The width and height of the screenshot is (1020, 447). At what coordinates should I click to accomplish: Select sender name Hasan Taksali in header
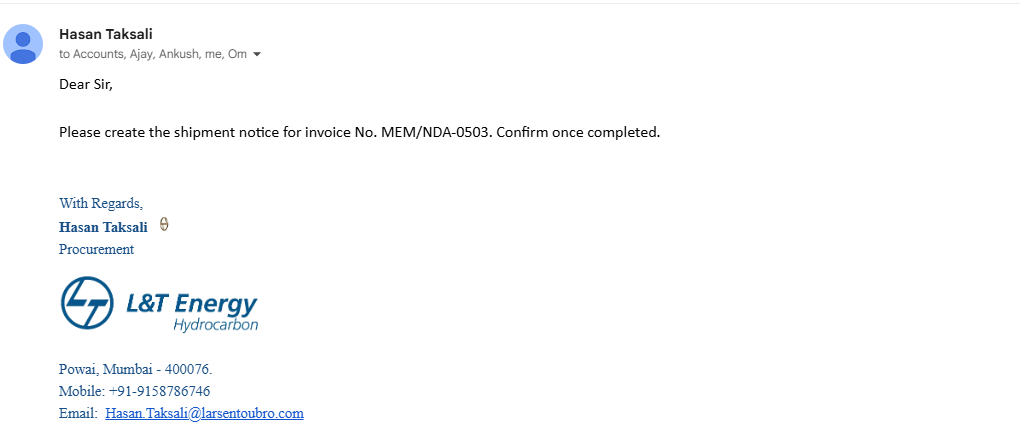point(106,34)
